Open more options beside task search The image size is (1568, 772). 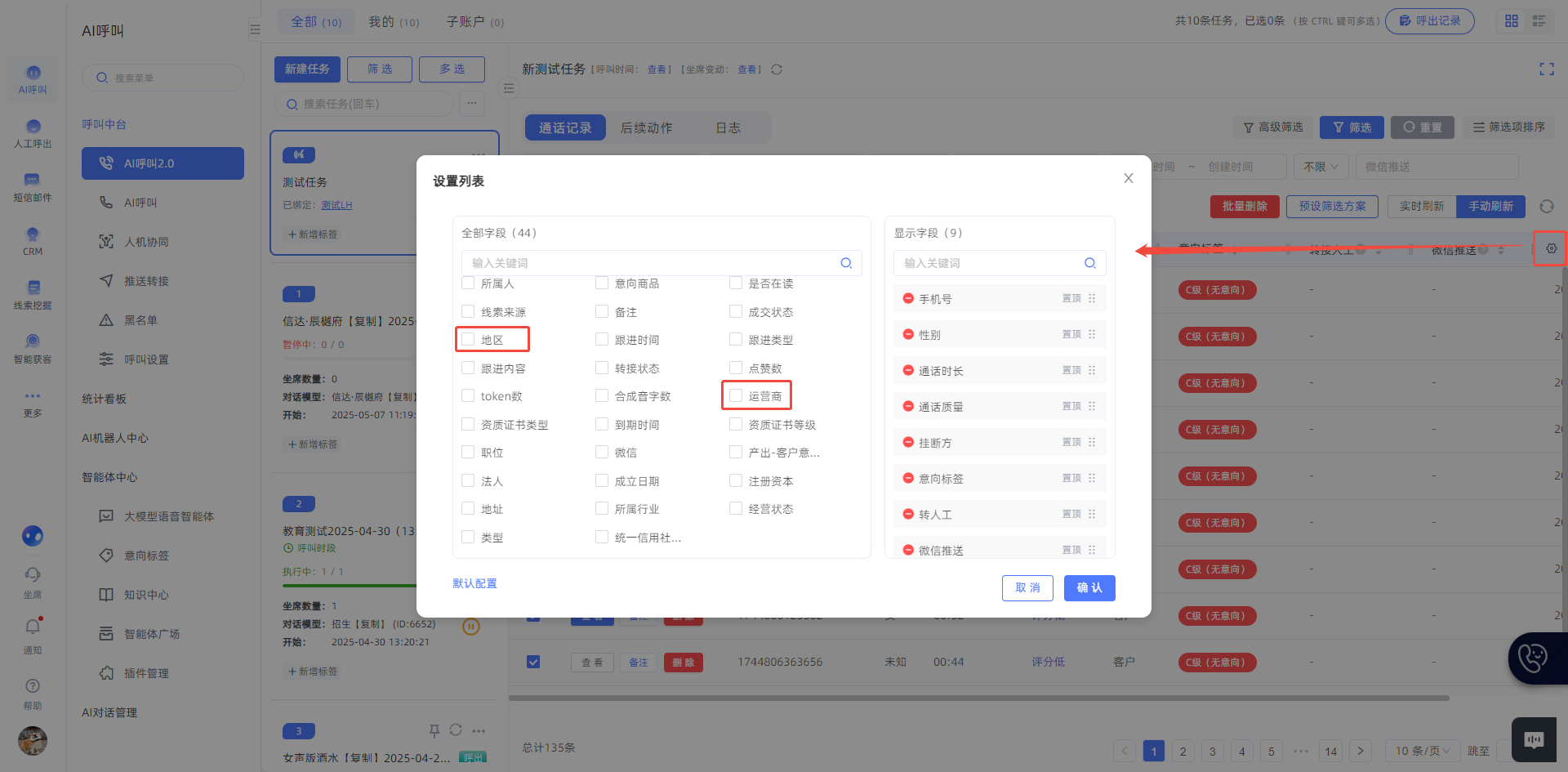pos(471,104)
